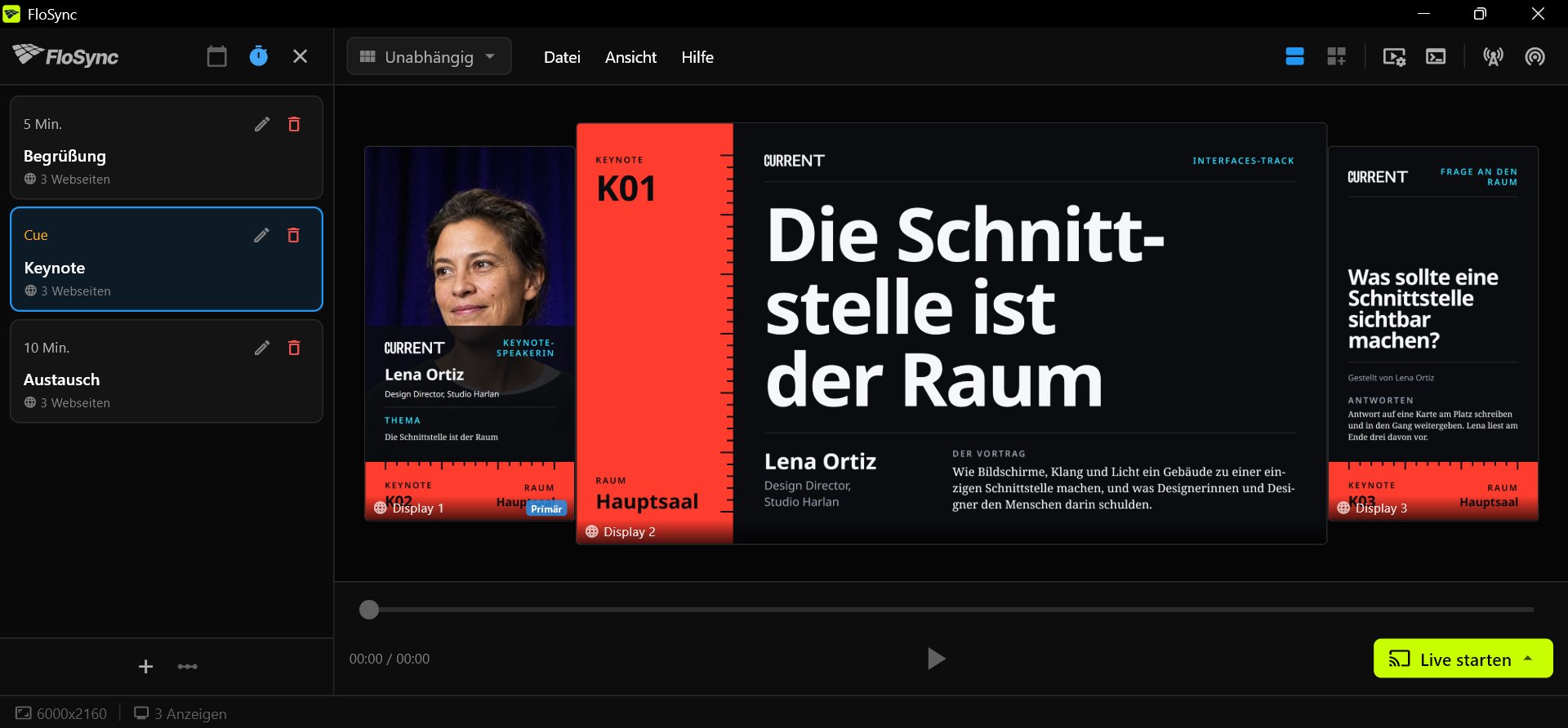
Task: Click 3 Webseiten under Keynote
Action: click(68, 291)
